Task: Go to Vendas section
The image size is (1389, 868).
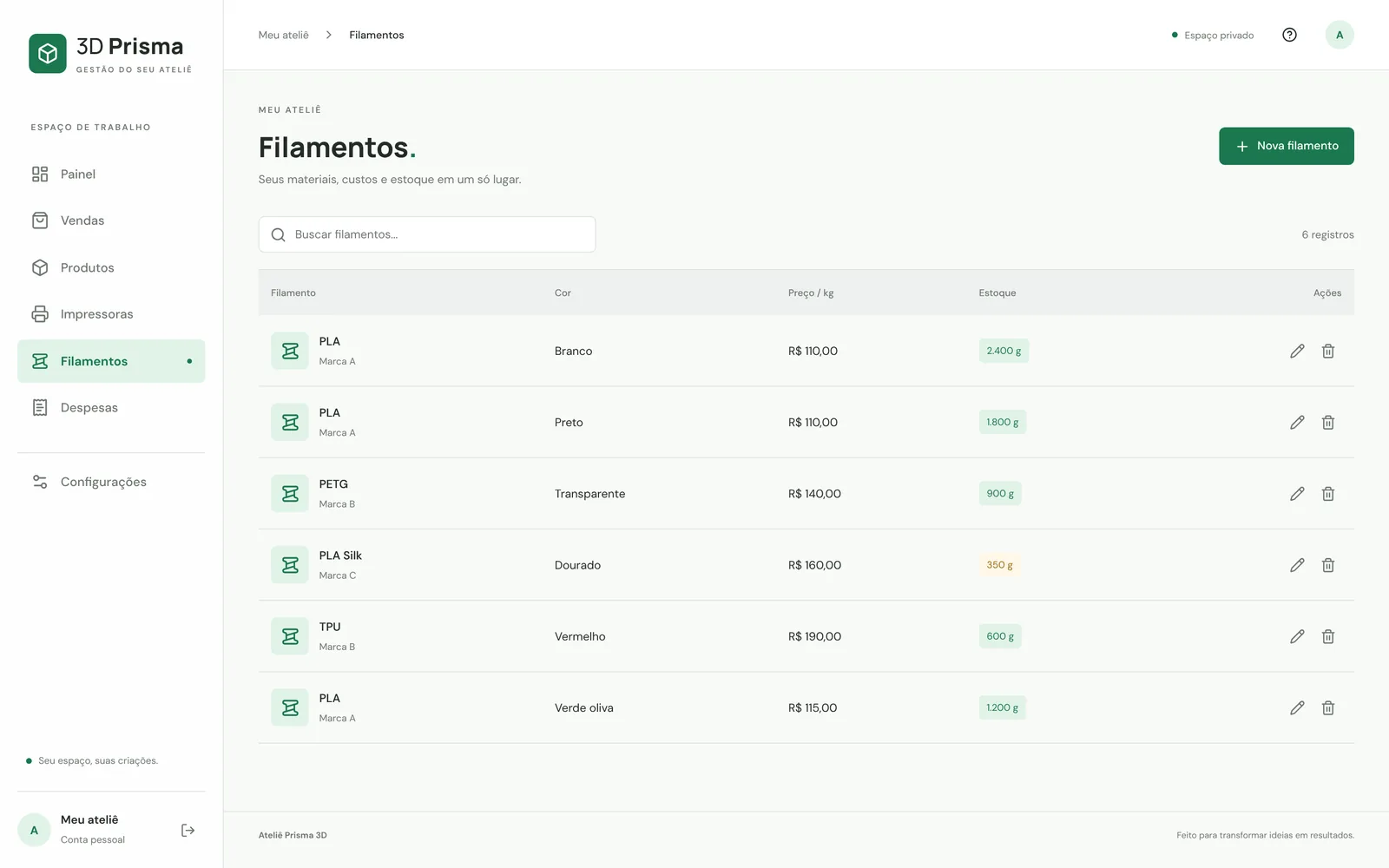Action: coord(111,220)
